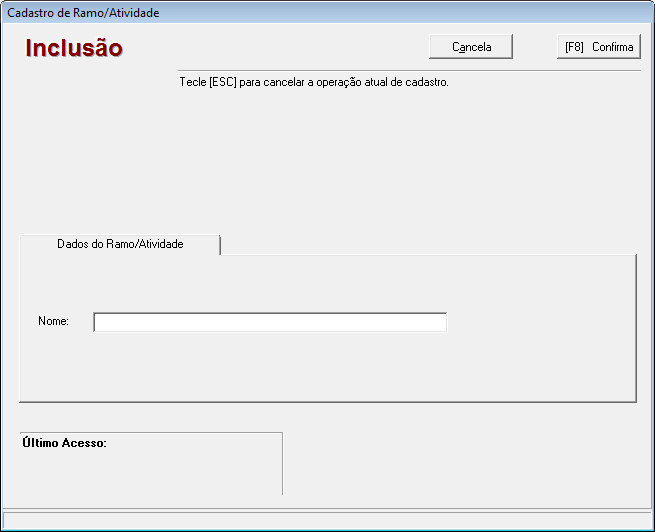655x532 pixels.
Task: Click the Cancela button
Action: coord(471,47)
